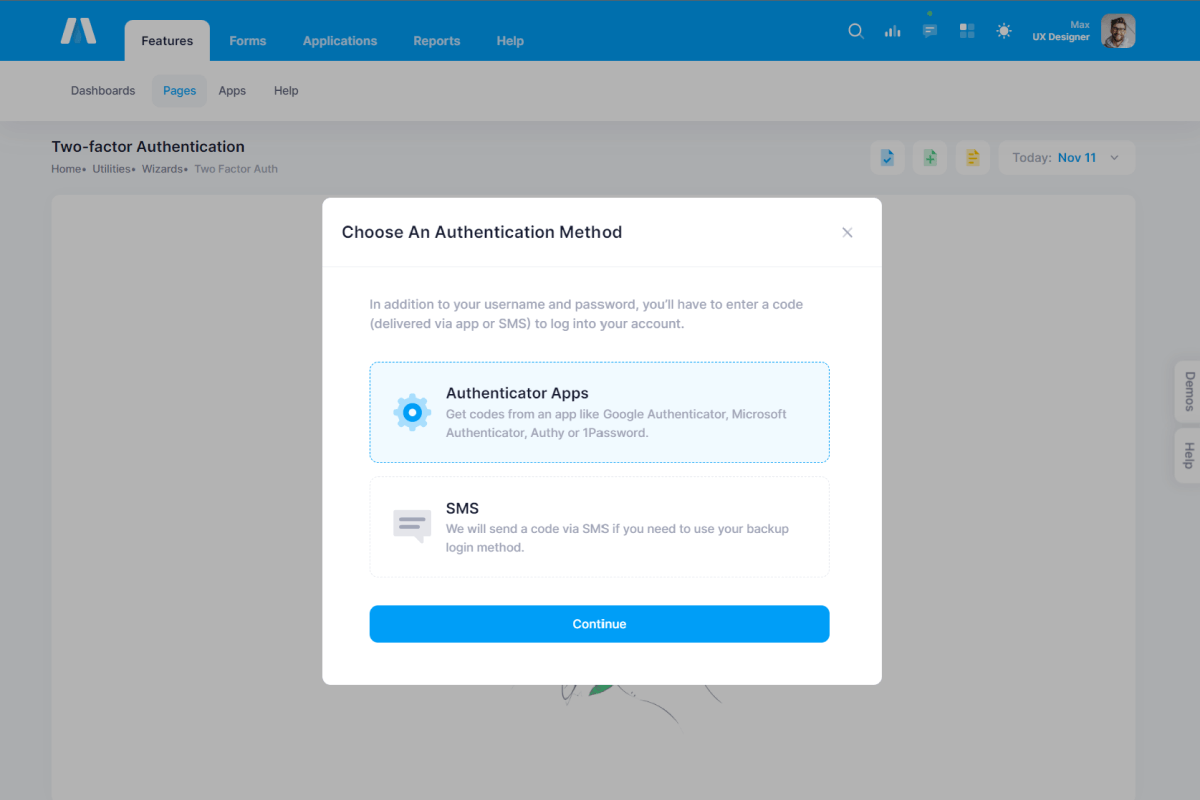Click the yellow notes document icon
The width and height of the screenshot is (1200, 800).
[972, 158]
